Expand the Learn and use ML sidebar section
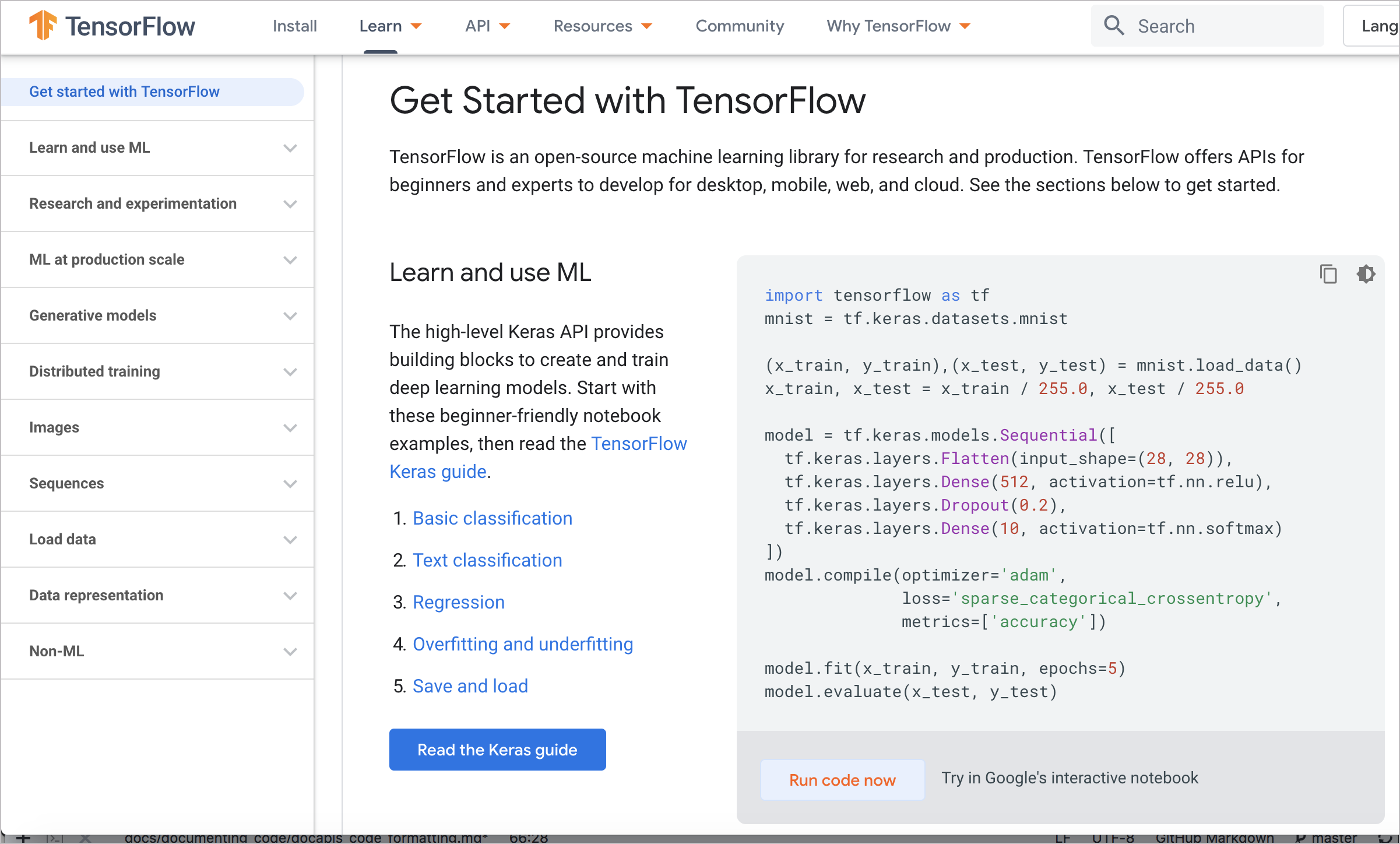Image resolution: width=1400 pixels, height=844 pixels. pos(157,147)
